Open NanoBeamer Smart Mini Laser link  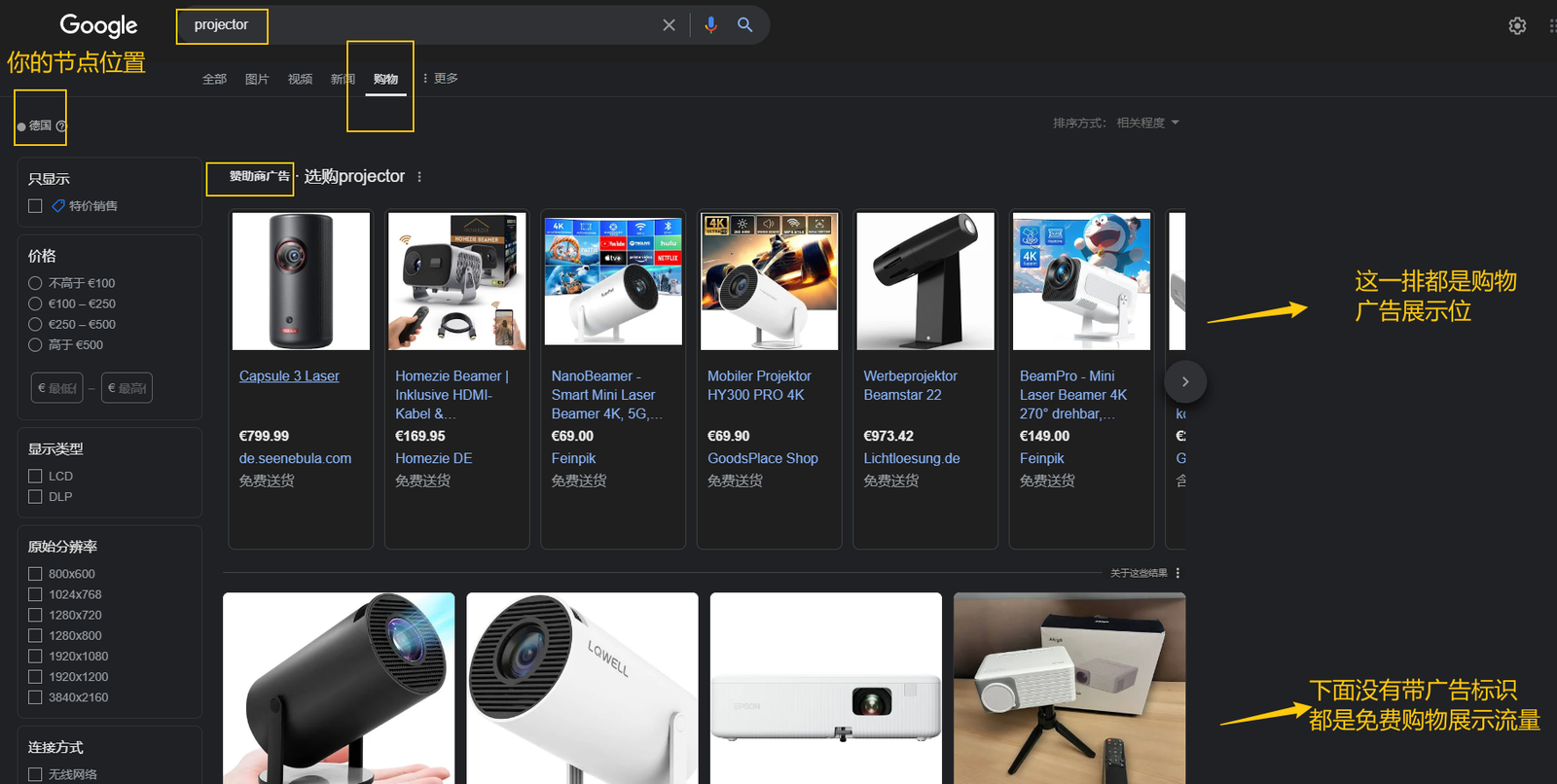coord(606,394)
